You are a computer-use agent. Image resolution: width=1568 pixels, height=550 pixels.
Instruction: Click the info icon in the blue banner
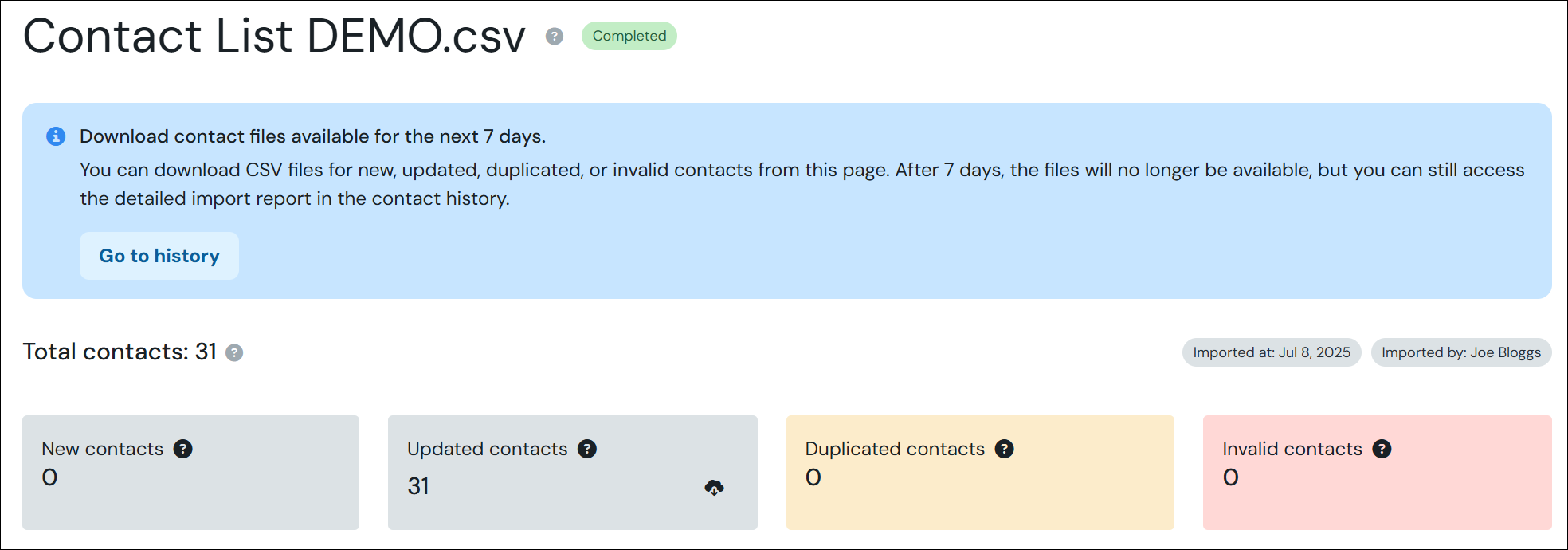pos(55,136)
